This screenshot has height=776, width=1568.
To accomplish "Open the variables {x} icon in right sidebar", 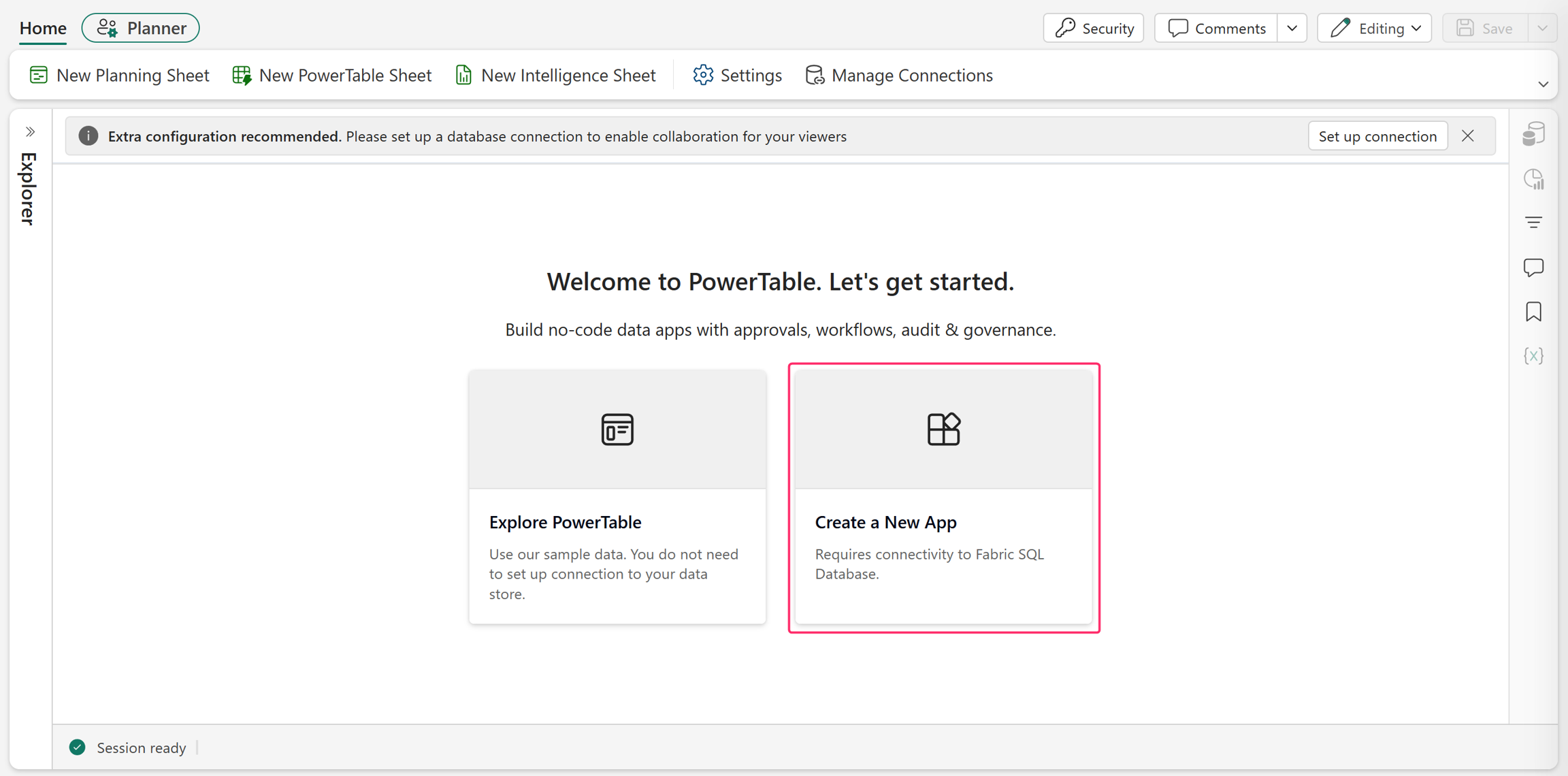I will click(1533, 356).
